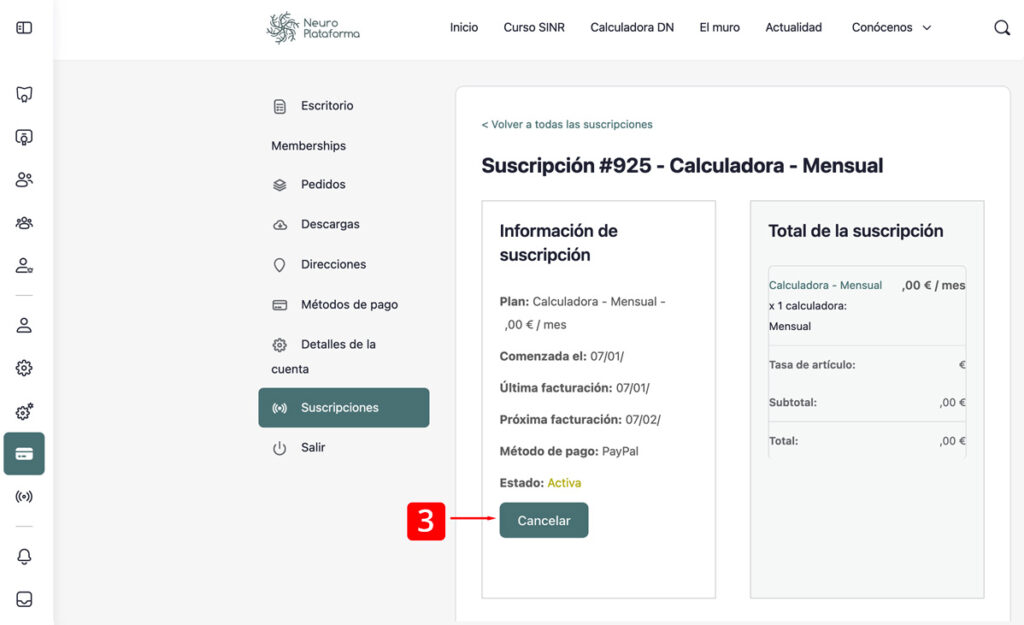The image size is (1024, 625).
Task: Open the Calculadora - Mensual product link
Action: pyautogui.click(x=825, y=285)
